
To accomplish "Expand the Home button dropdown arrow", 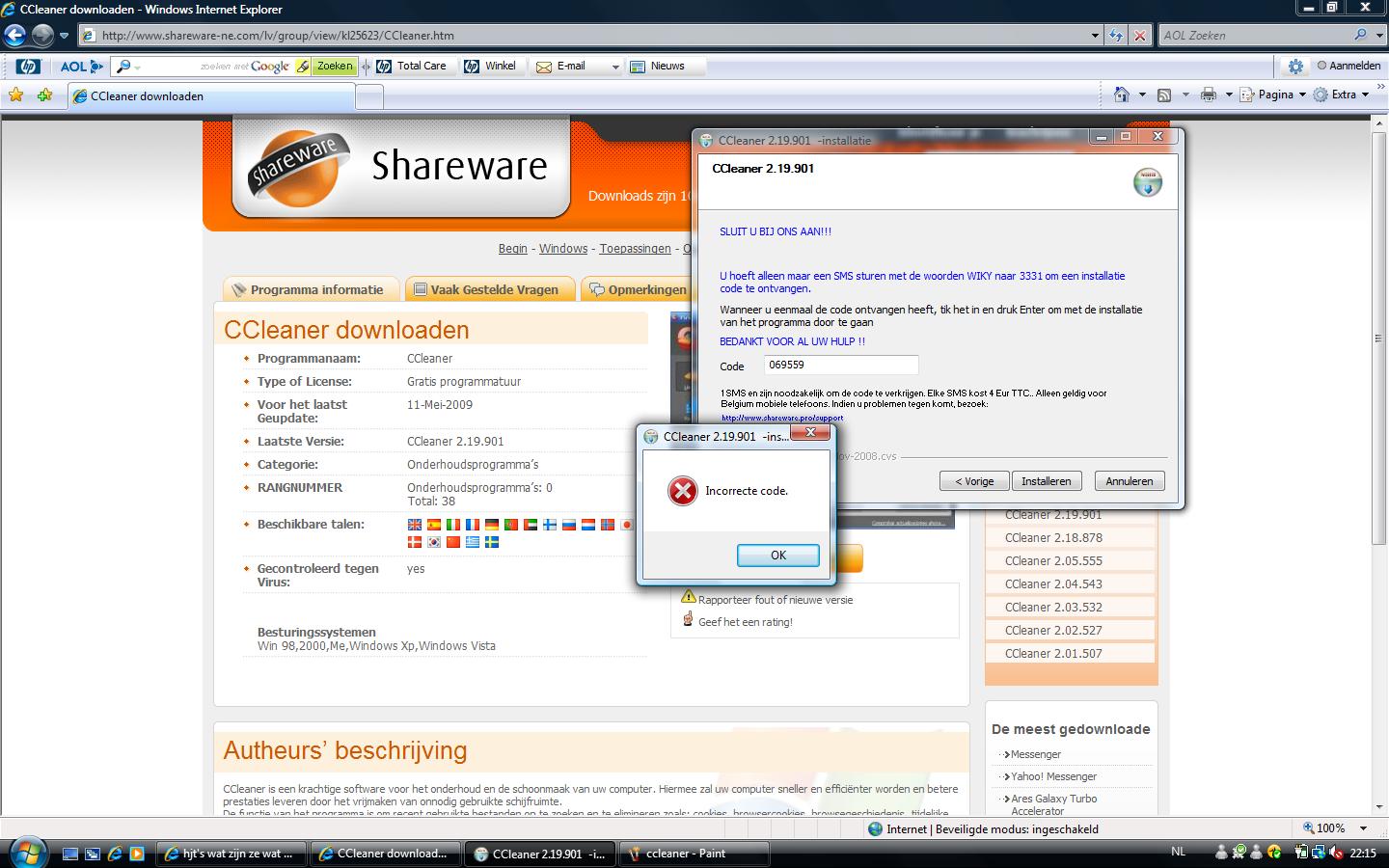I will [1142, 95].
